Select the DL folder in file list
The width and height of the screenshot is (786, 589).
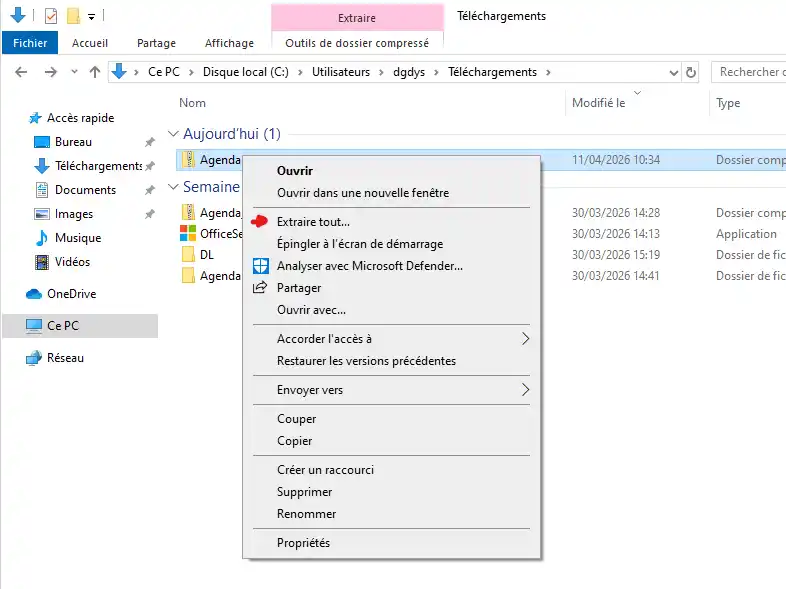click(206, 255)
